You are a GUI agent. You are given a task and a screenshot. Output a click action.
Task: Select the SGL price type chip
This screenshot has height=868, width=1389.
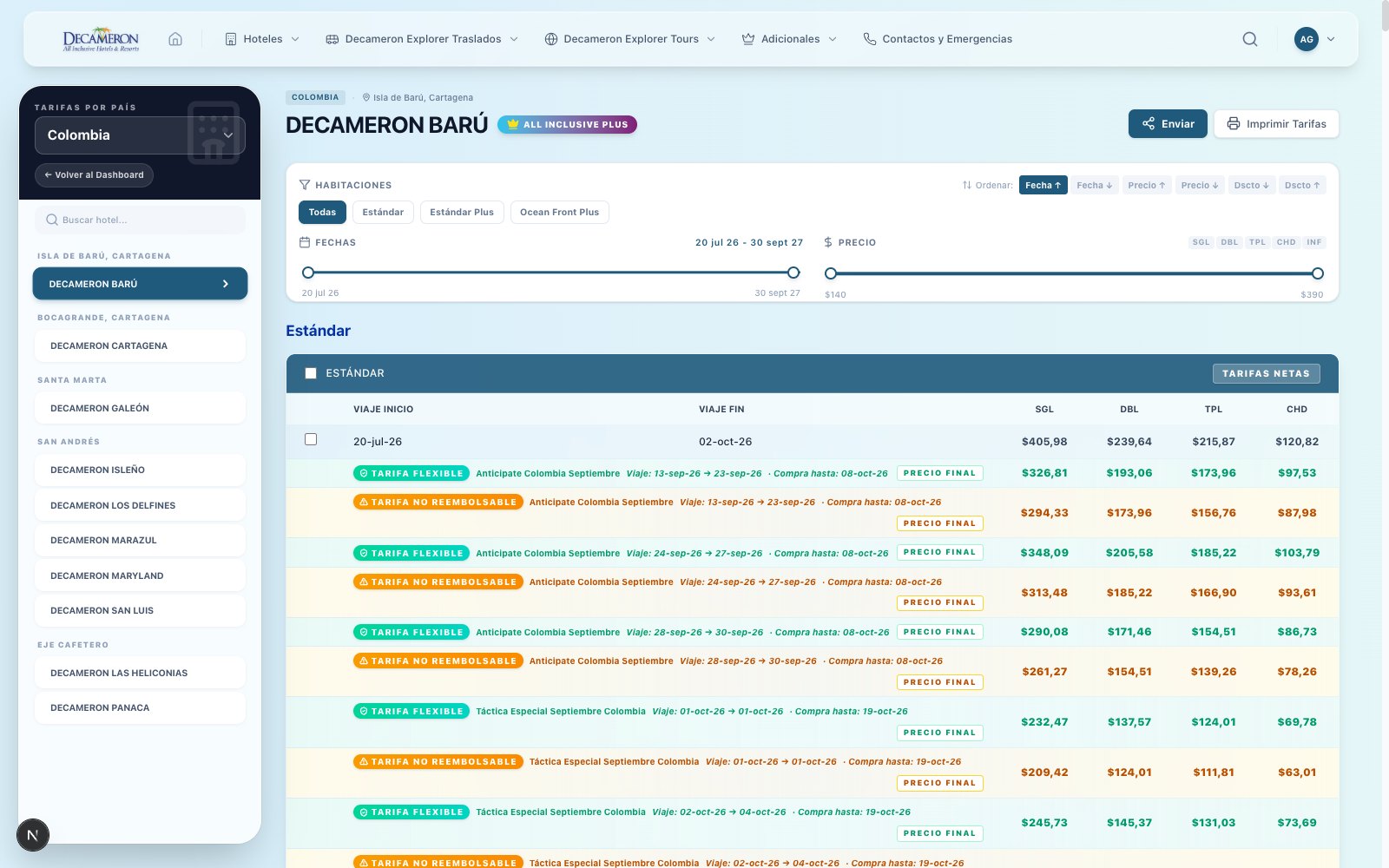coord(1201,242)
